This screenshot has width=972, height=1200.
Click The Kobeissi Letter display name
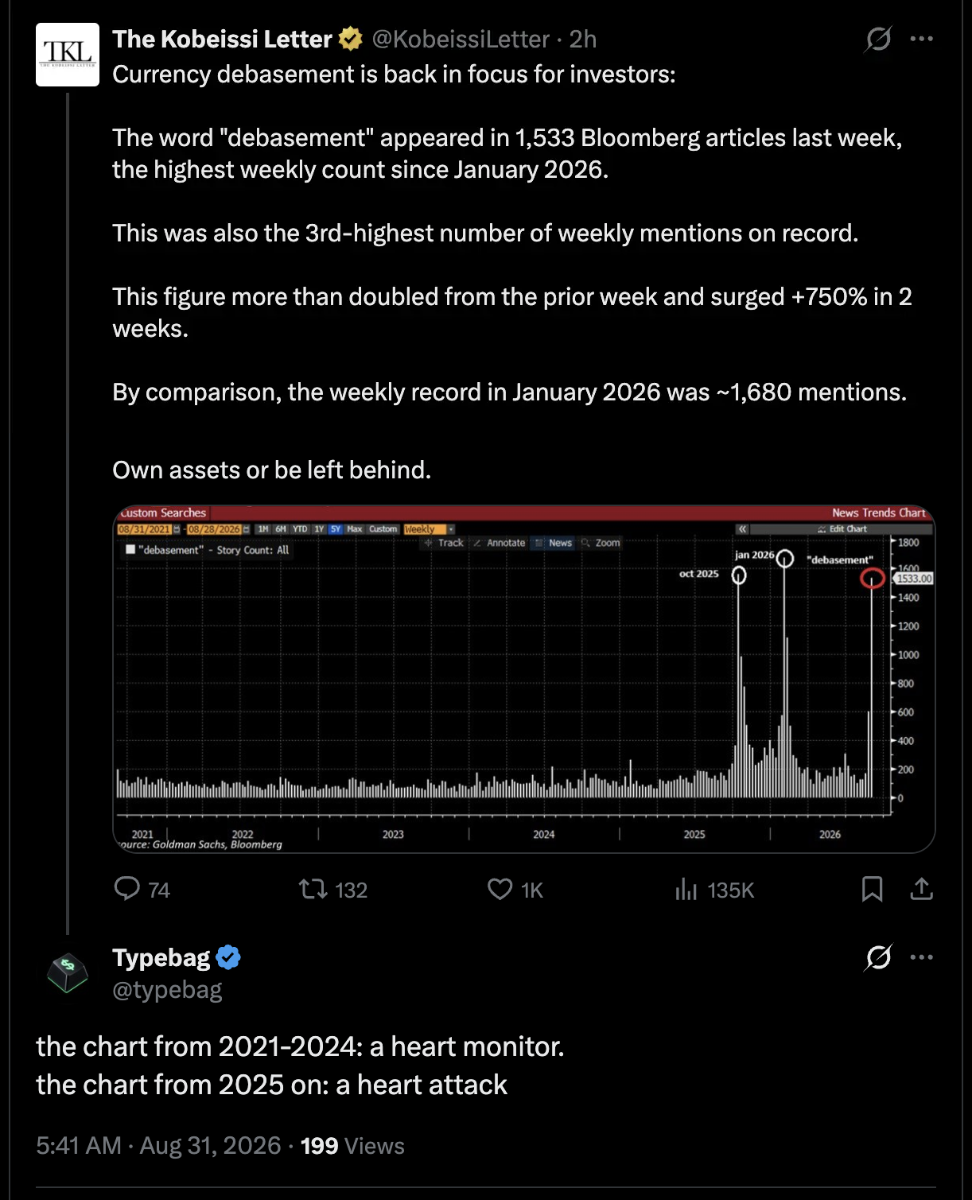[222, 40]
